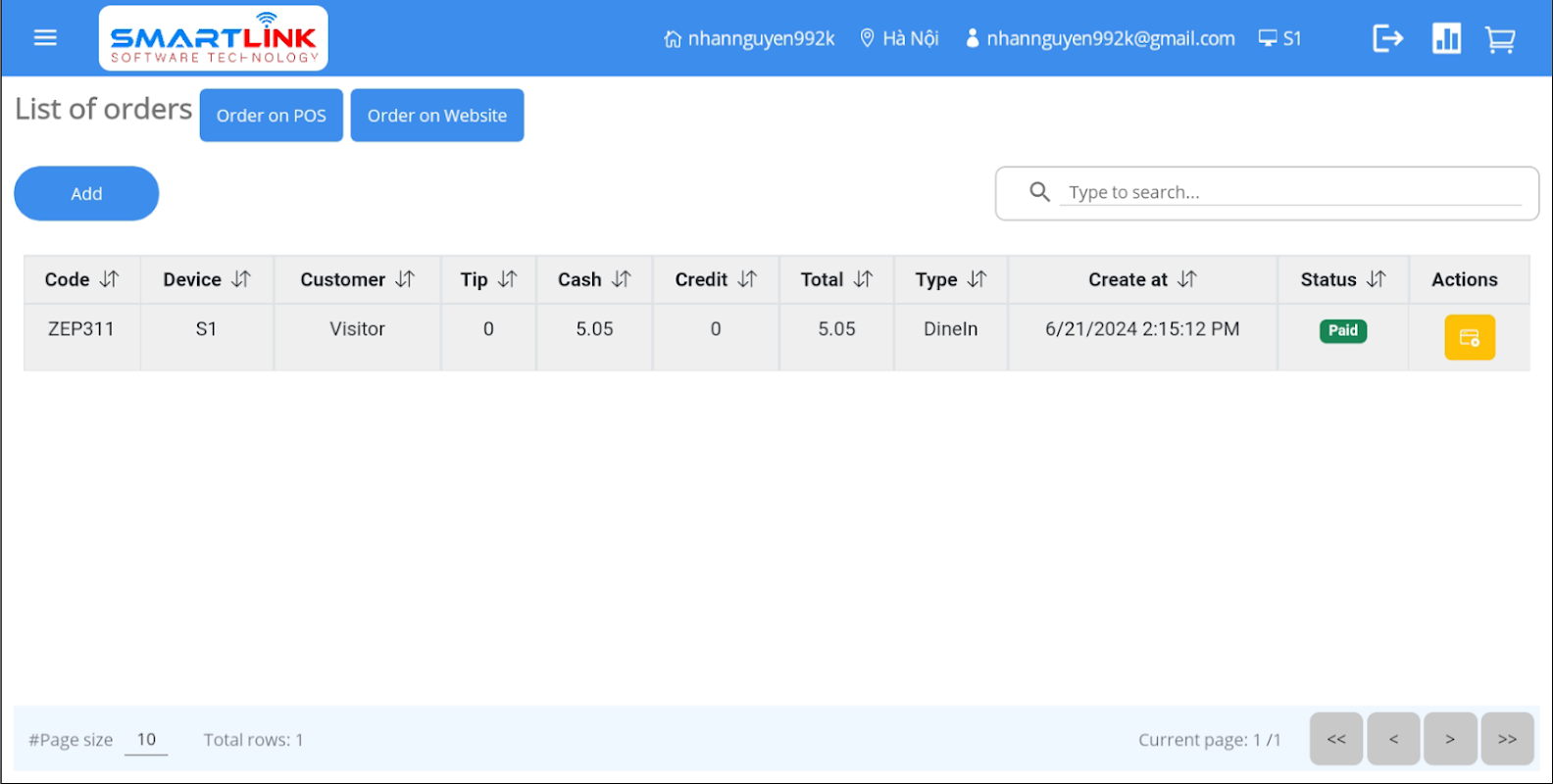Go to previous page

[1393, 739]
